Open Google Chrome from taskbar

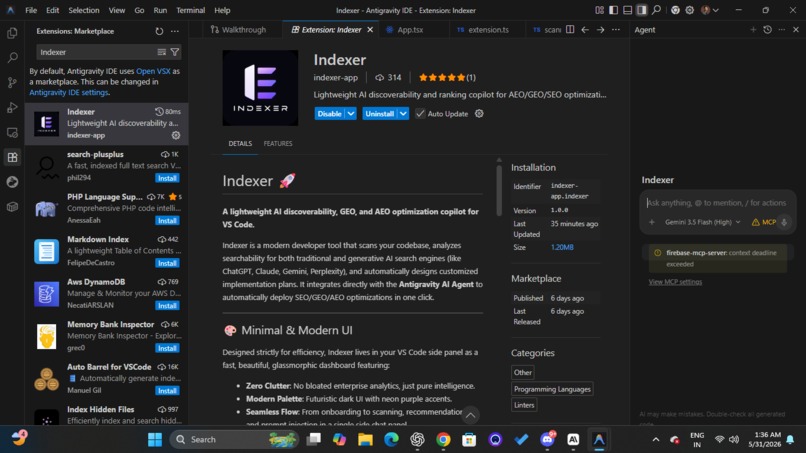[443, 440]
